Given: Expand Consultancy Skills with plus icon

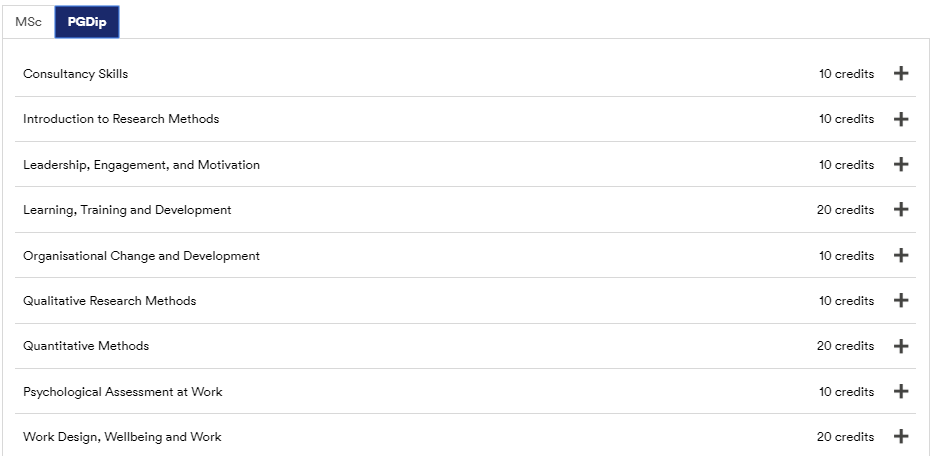Looking at the screenshot, I should [x=901, y=73].
